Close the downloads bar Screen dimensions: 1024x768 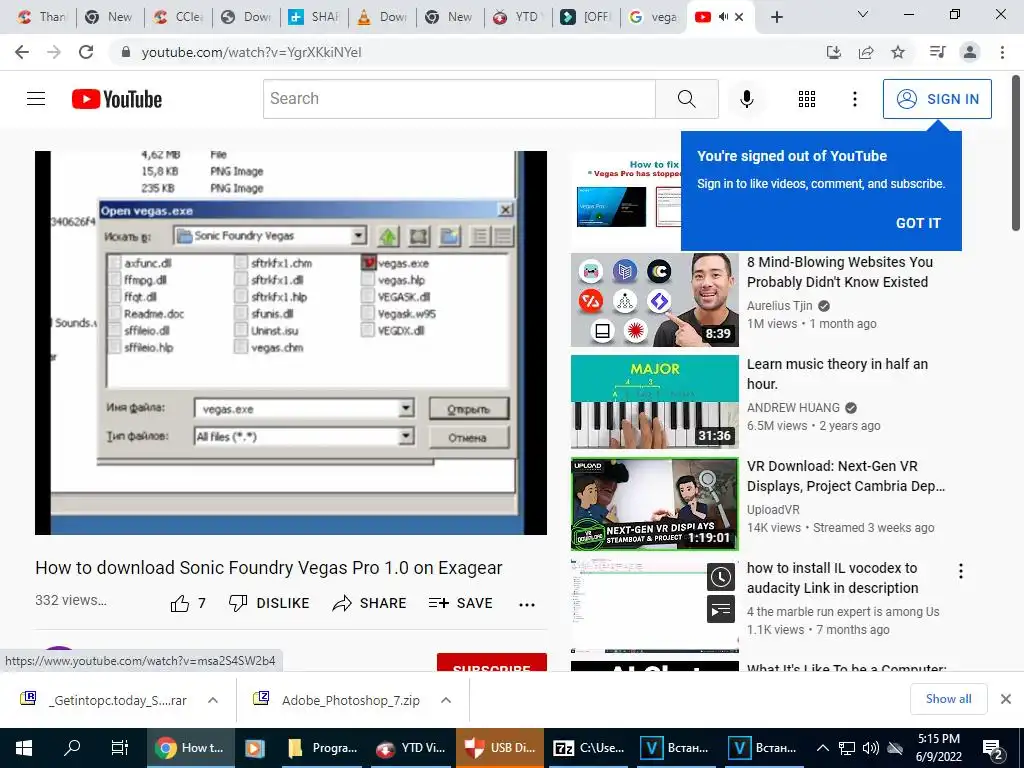(1006, 699)
